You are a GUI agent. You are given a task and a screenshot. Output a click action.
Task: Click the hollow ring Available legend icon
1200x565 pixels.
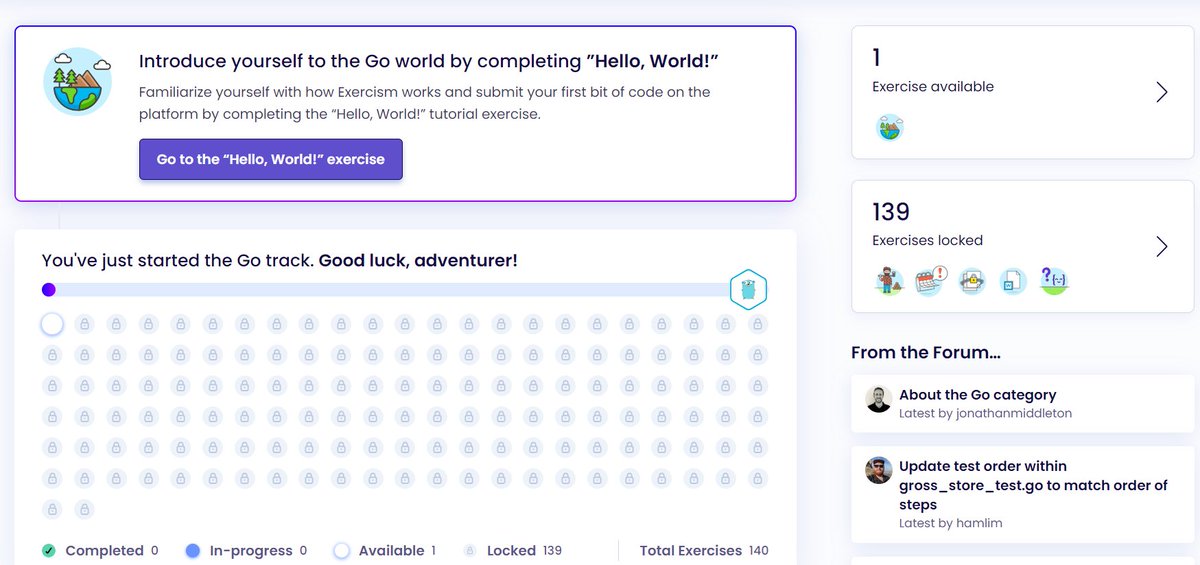tap(342, 551)
